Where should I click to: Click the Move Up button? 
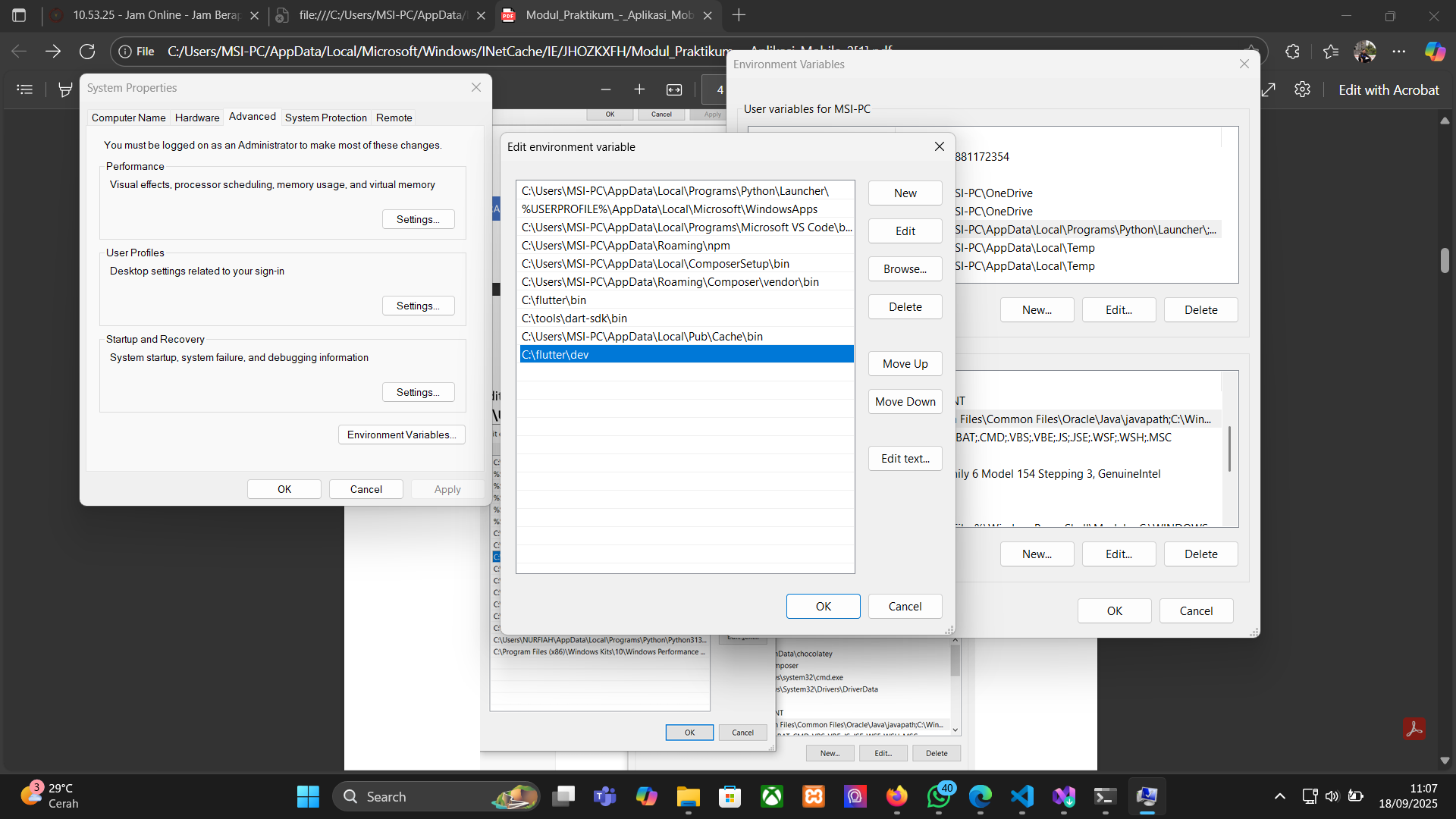point(905,364)
